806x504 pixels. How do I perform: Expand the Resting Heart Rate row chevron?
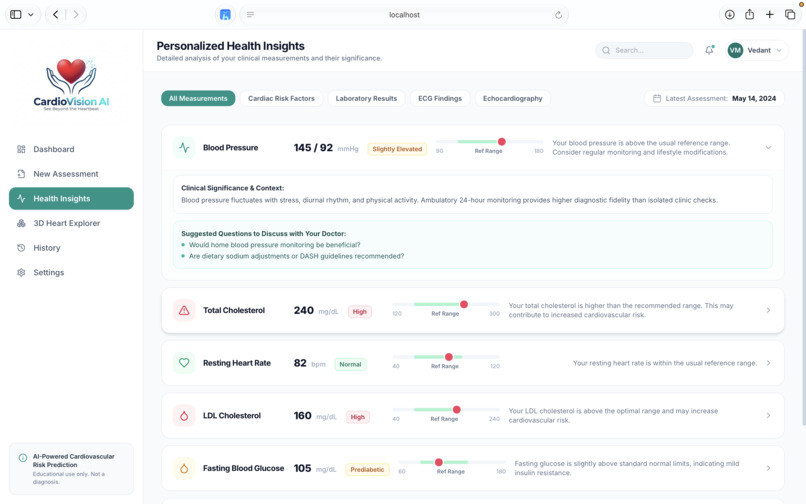pyautogui.click(x=768, y=363)
